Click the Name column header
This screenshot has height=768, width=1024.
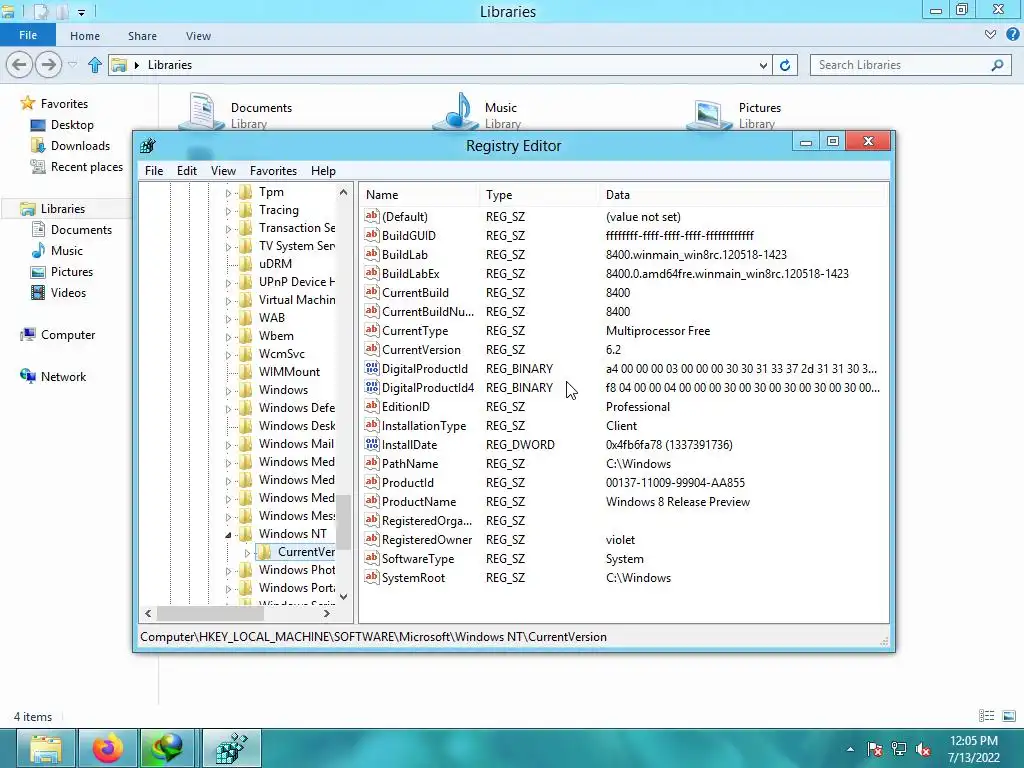click(418, 195)
